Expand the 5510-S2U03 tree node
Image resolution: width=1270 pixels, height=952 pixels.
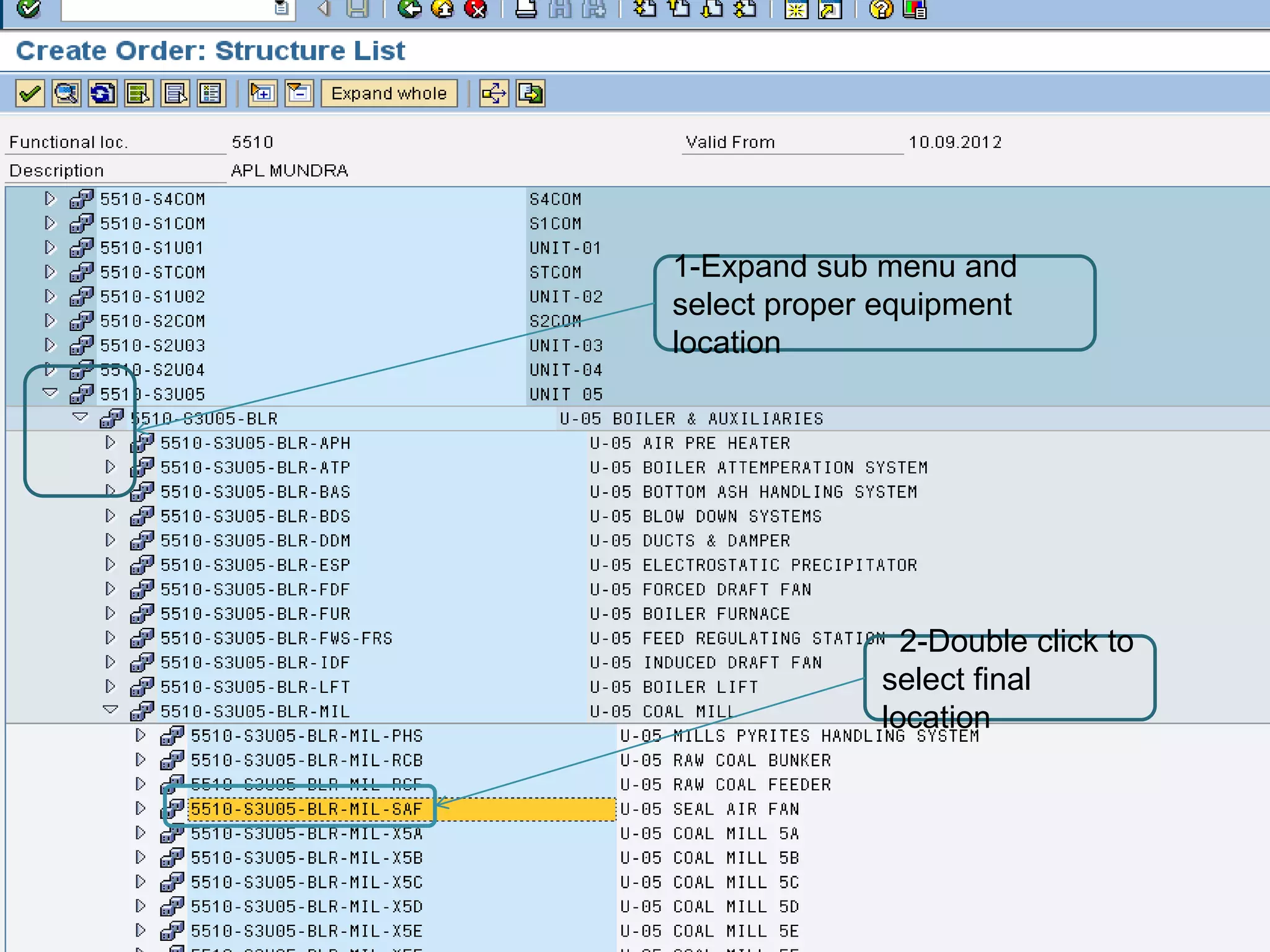(50, 345)
